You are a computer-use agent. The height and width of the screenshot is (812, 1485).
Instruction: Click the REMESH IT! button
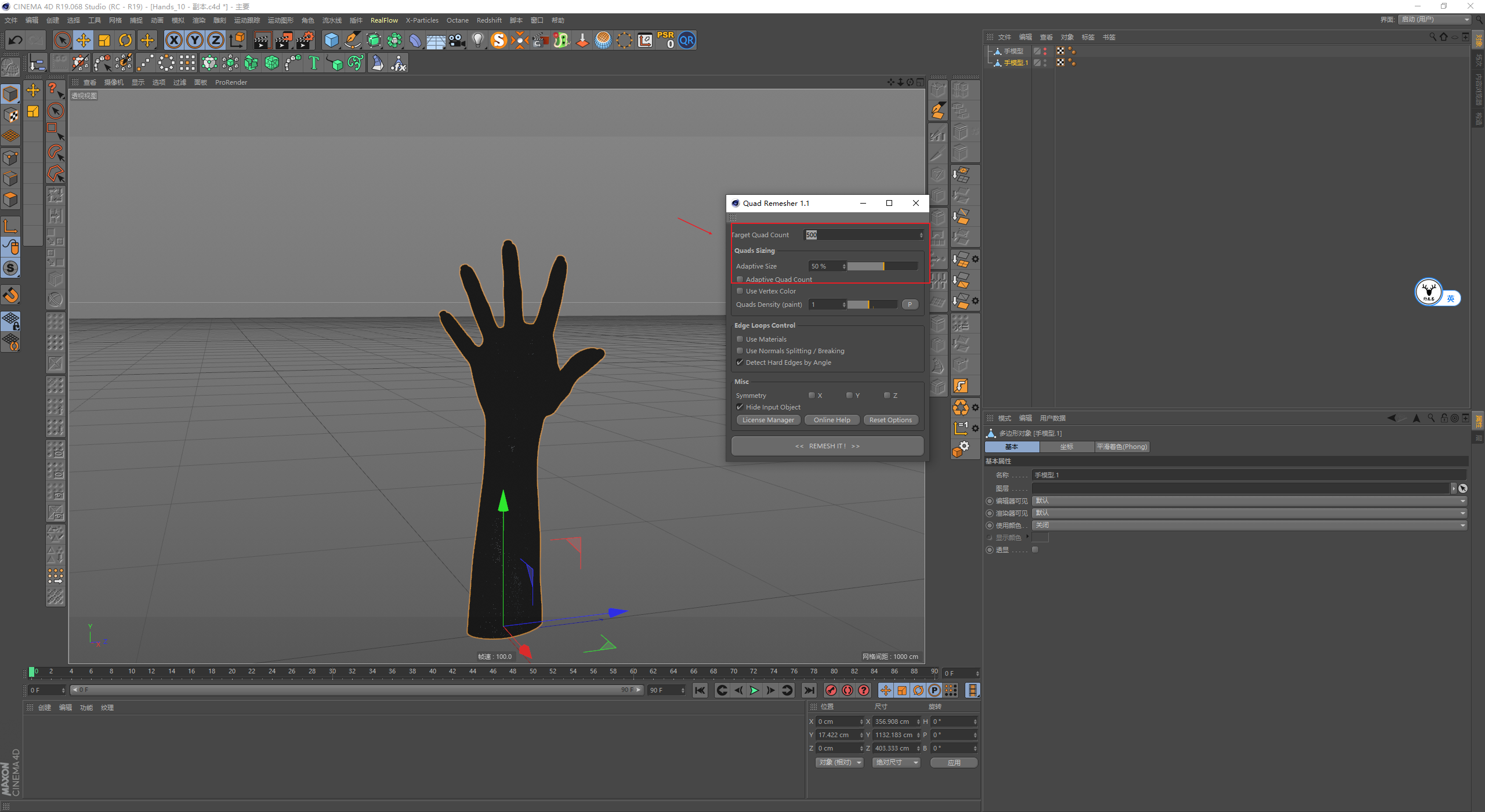[x=827, y=446]
